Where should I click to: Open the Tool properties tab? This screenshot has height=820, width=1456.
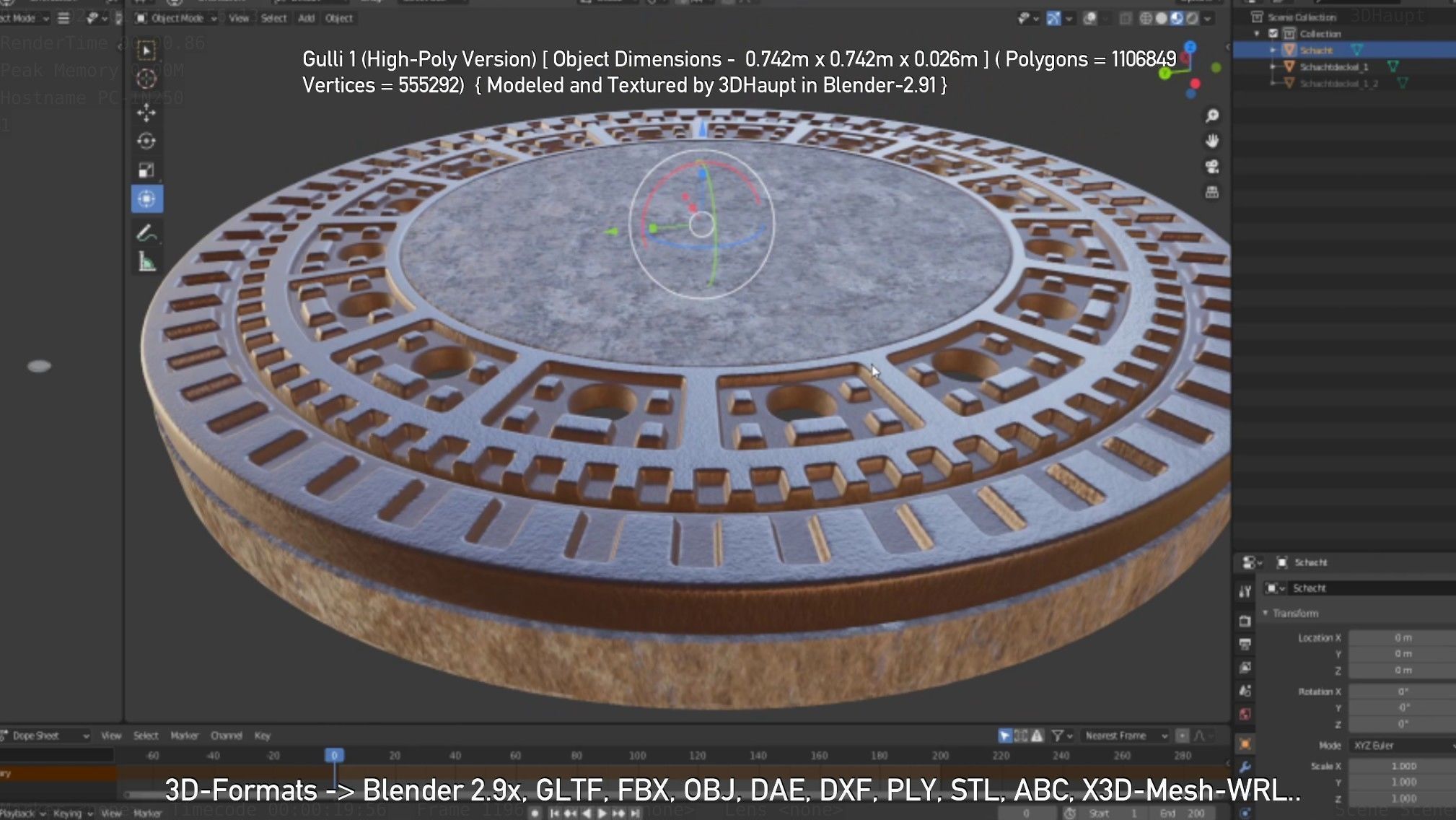tap(1245, 592)
